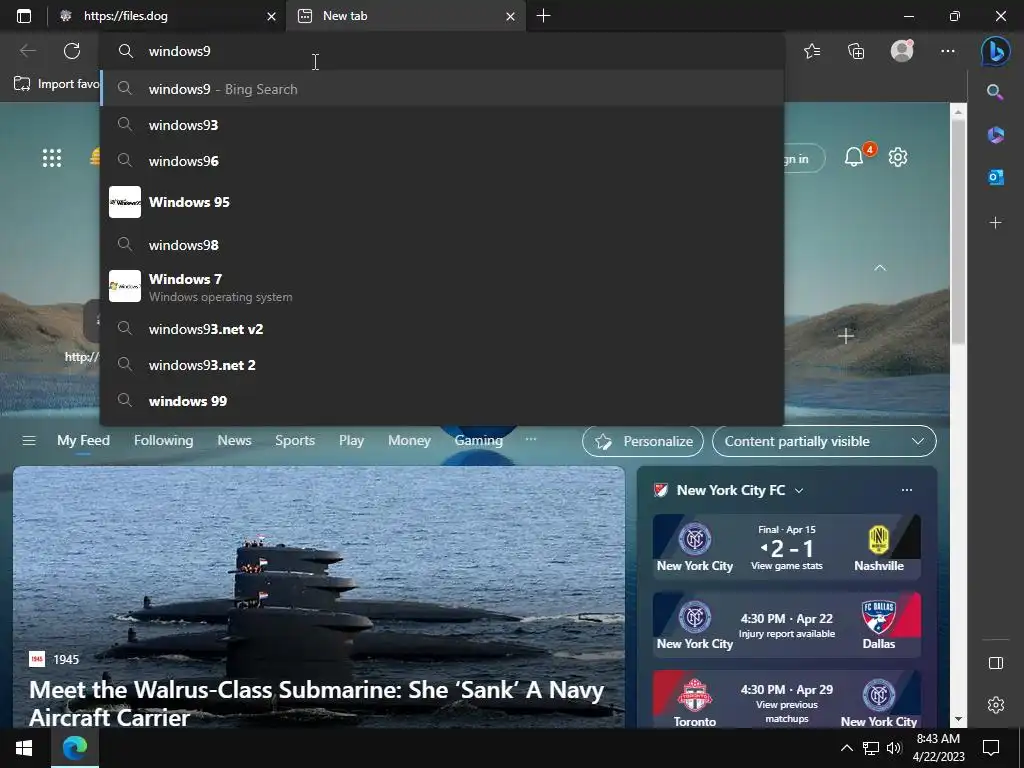Viewport: 1024px width, 768px height.
Task: Click the scrollbar down arrow
Action: coord(958,720)
